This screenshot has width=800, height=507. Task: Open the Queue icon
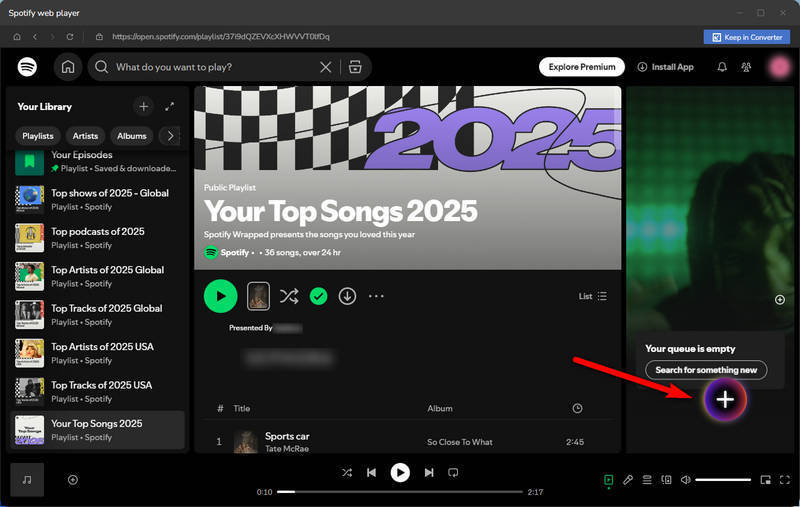coord(647,480)
